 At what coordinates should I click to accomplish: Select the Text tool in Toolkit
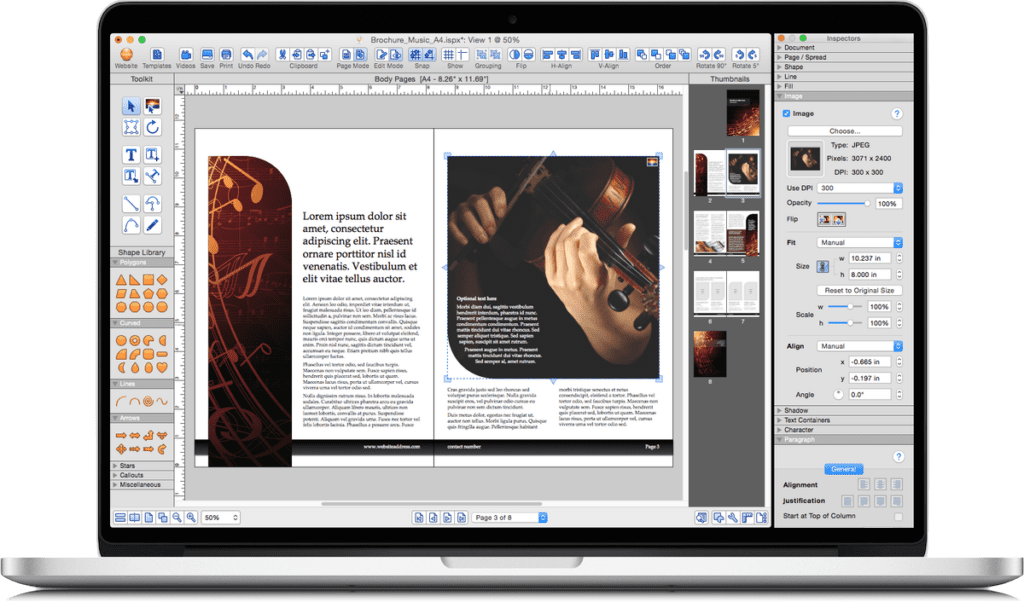click(x=130, y=154)
